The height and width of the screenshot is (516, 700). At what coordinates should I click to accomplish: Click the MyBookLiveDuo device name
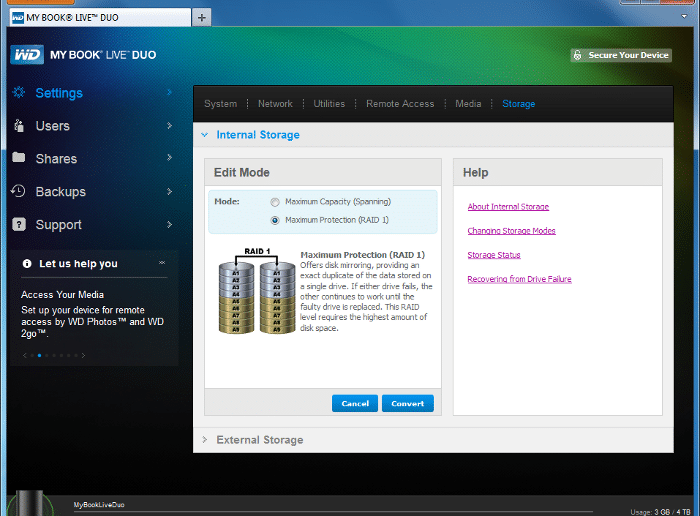click(x=99, y=505)
